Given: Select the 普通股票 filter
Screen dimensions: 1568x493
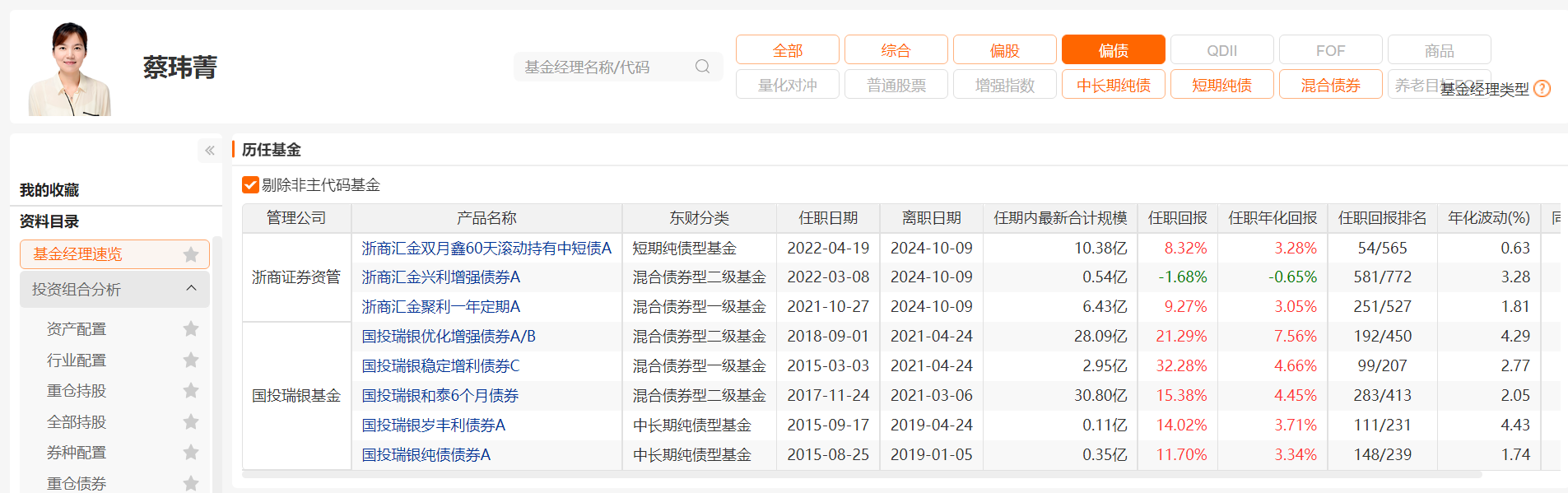Looking at the screenshot, I should coord(896,84).
